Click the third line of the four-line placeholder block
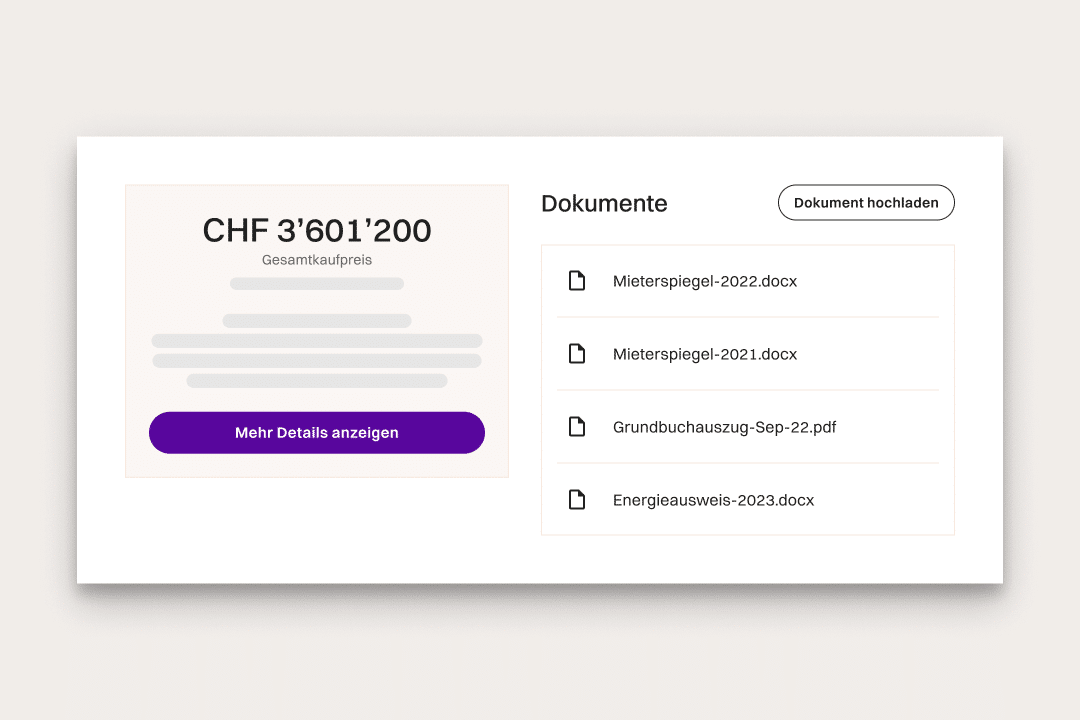Screen dimensions: 1080x720 coord(316,361)
